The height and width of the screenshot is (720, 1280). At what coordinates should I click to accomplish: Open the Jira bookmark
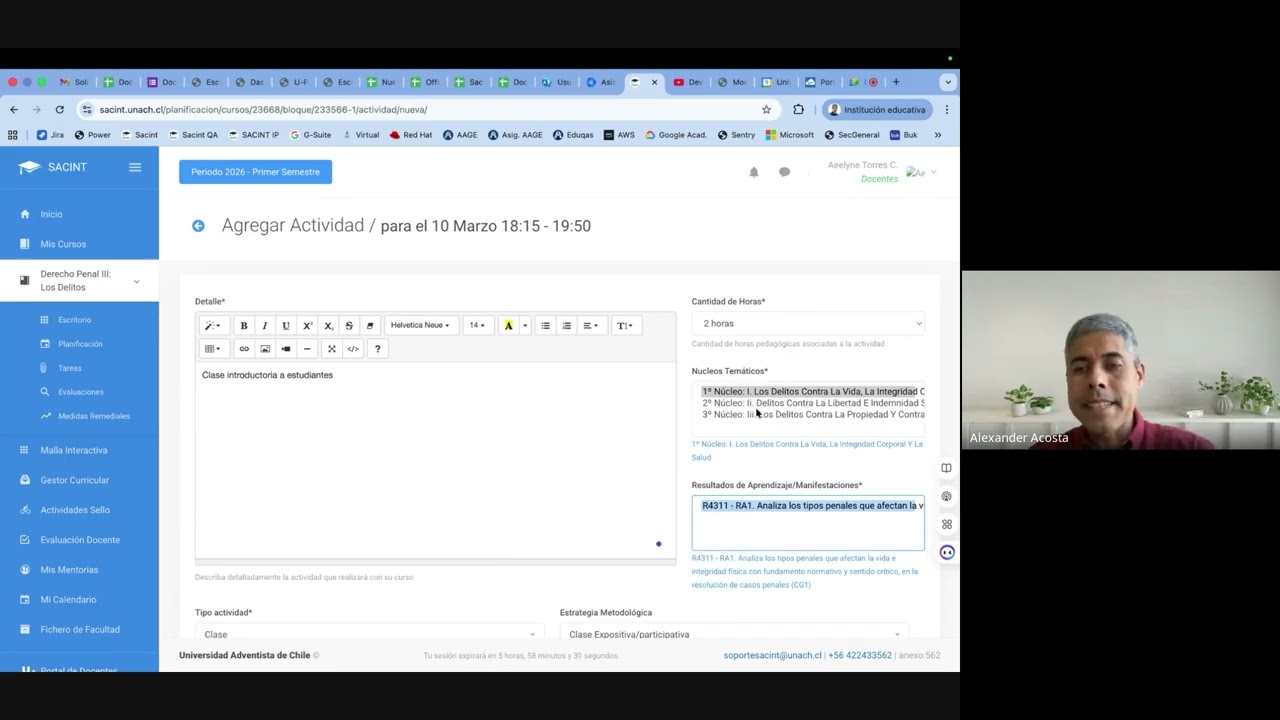(x=50, y=135)
